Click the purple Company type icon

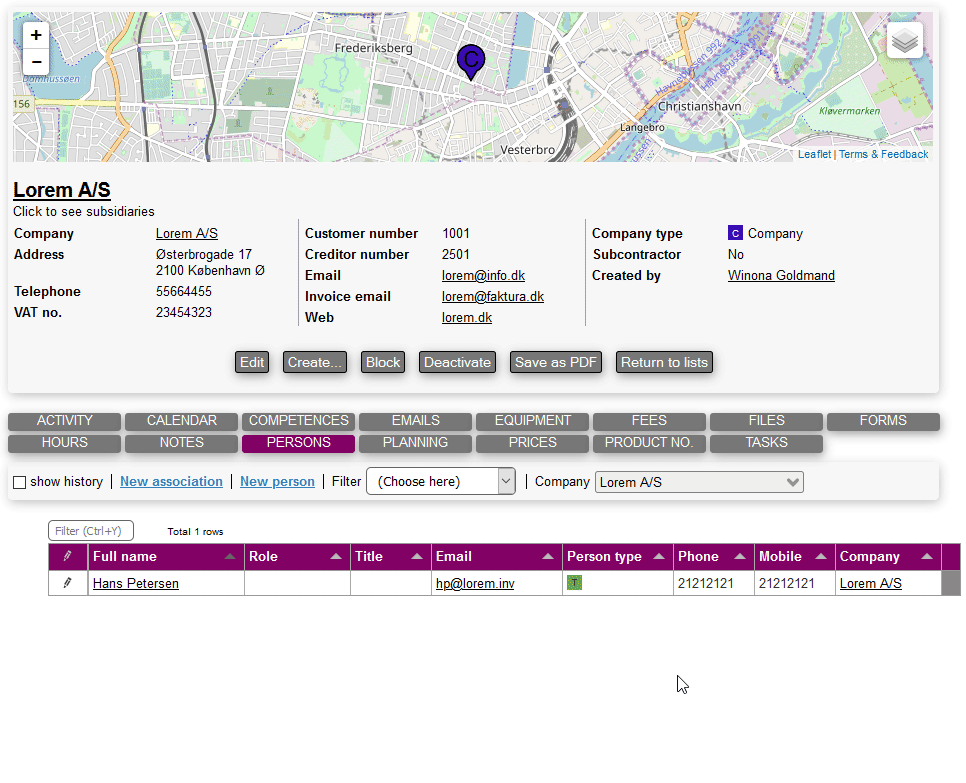tap(735, 234)
